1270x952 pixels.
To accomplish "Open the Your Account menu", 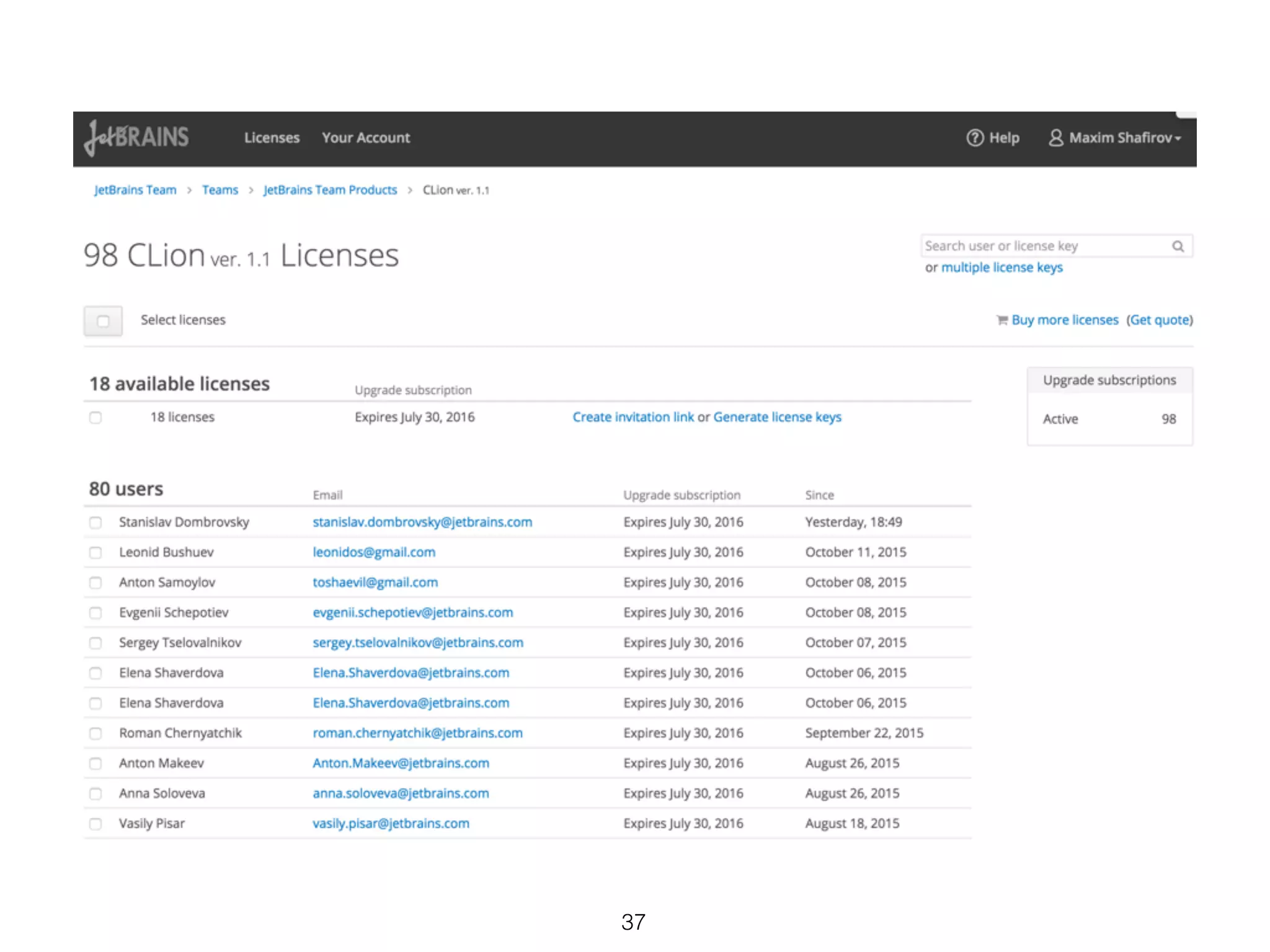I will 366,138.
